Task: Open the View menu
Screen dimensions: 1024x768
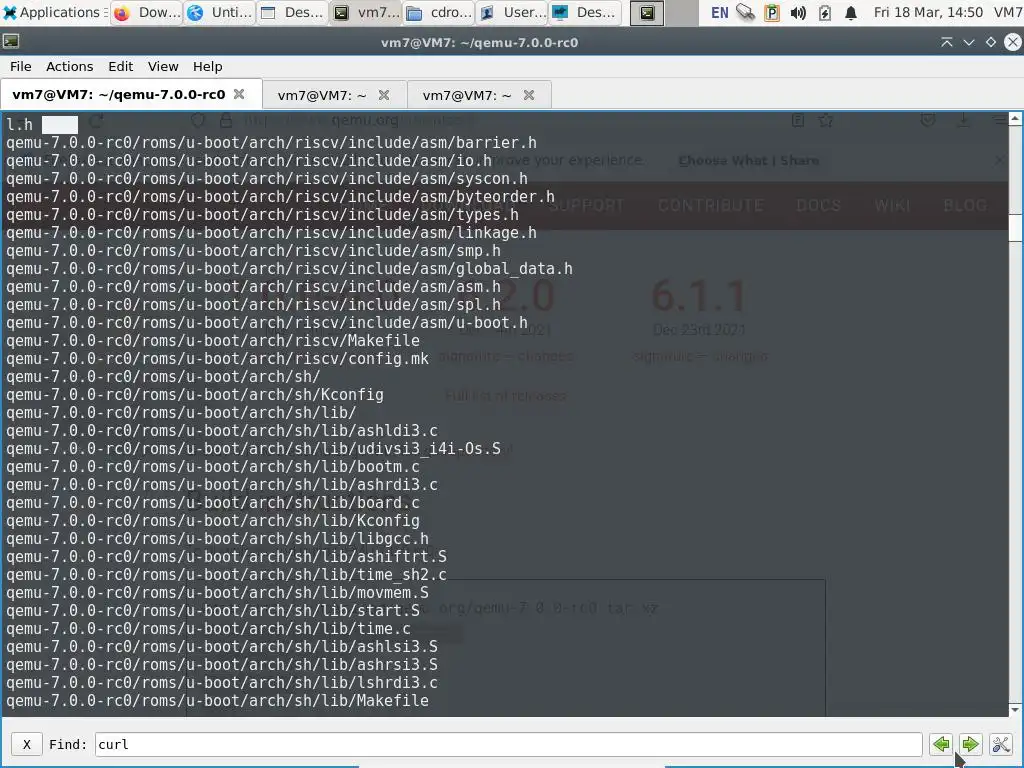Action: click(x=163, y=67)
